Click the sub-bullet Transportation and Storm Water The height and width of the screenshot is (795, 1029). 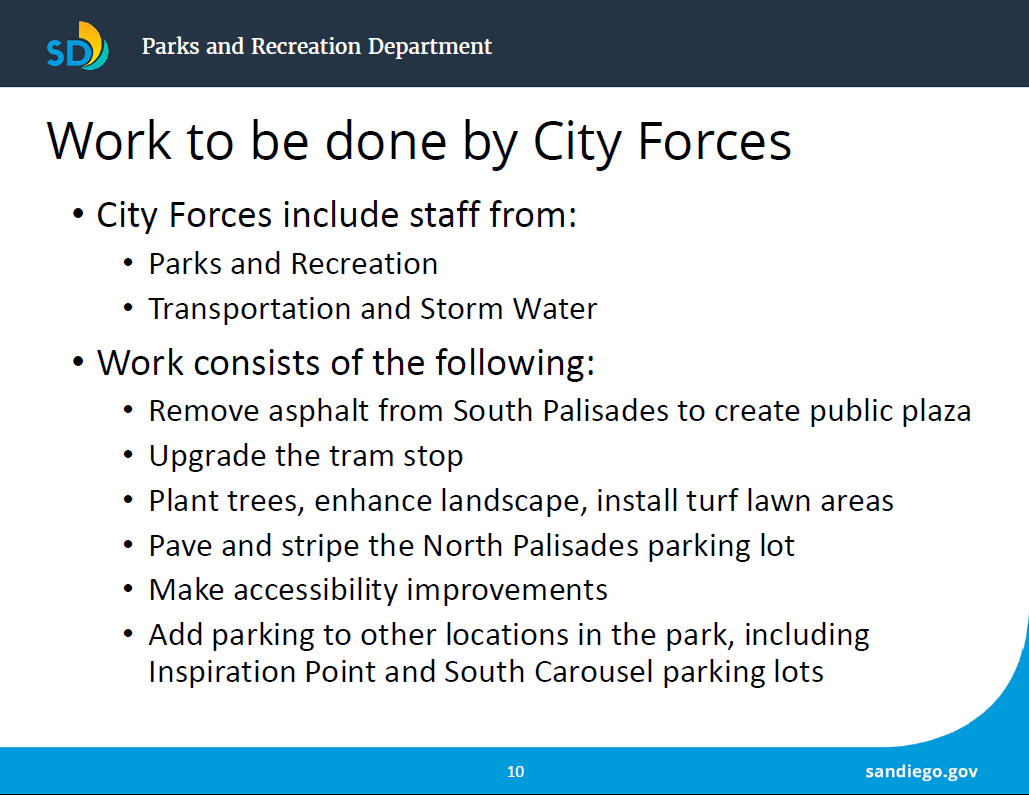tap(373, 309)
